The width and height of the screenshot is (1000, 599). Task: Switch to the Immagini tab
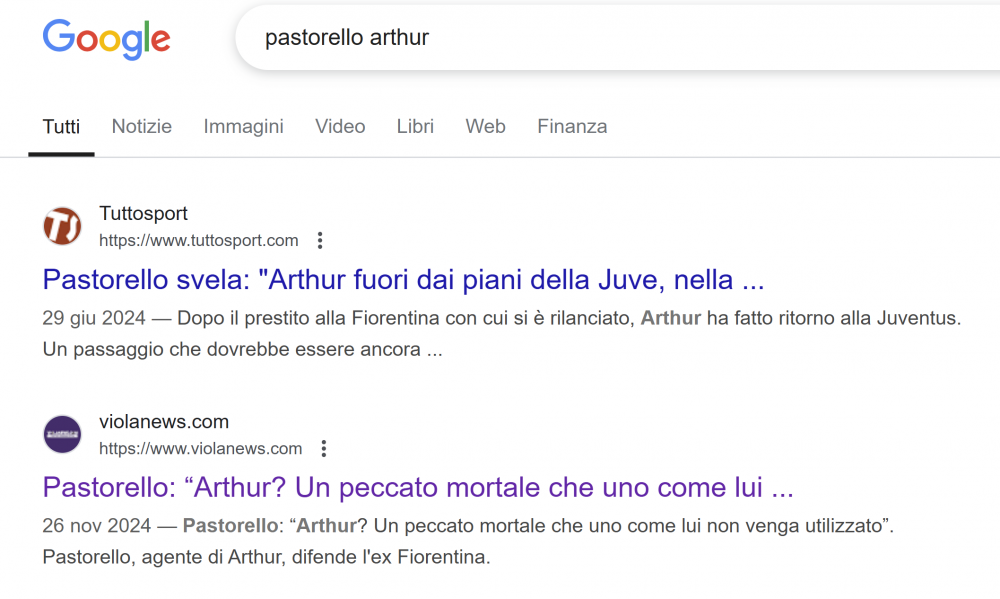[244, 126]
